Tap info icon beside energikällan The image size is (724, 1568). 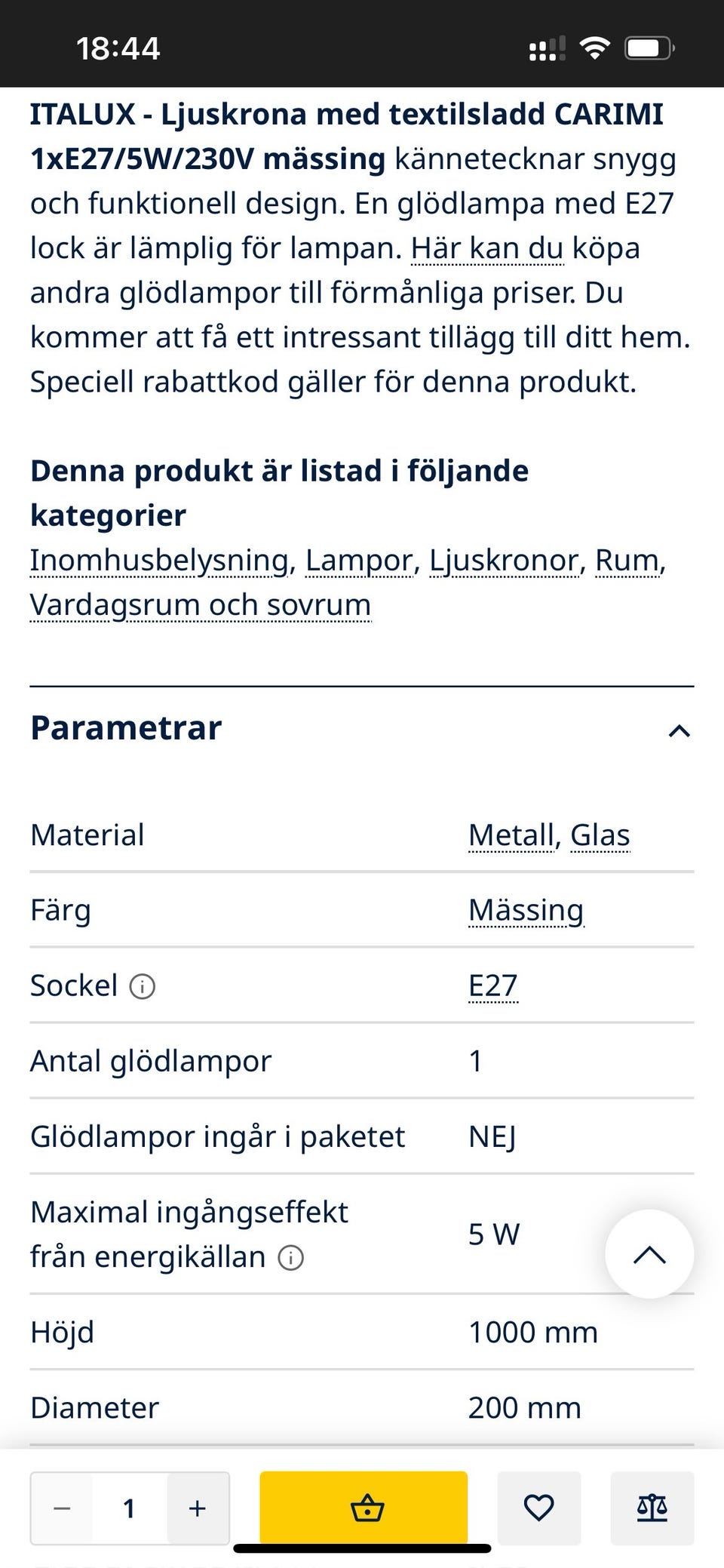[291, 1258]
